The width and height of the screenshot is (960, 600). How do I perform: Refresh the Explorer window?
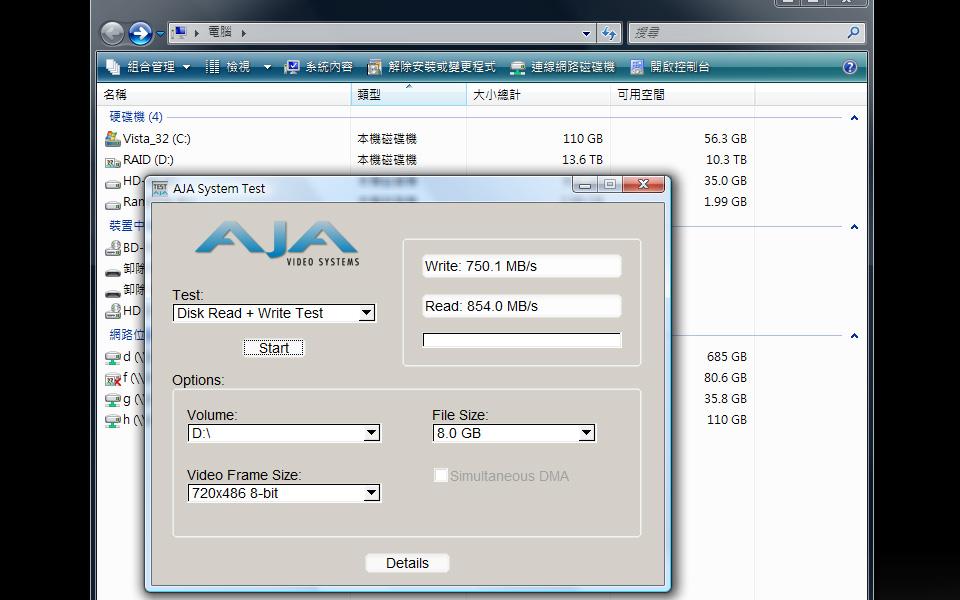[x=609, y=33]
